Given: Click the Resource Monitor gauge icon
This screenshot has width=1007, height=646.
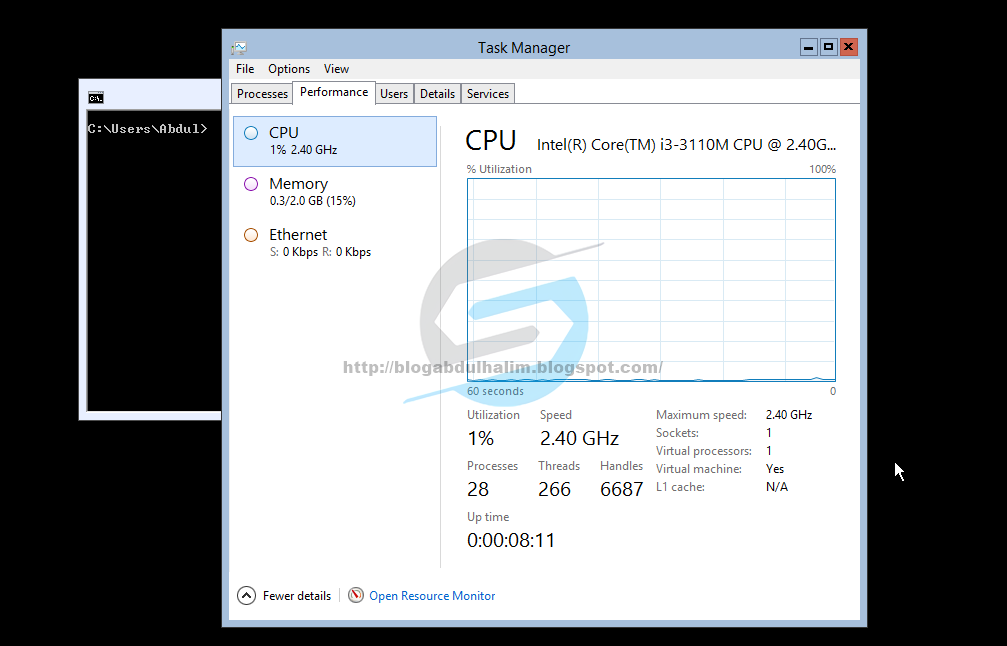Looking at the screenshot, I should point(356,595).
